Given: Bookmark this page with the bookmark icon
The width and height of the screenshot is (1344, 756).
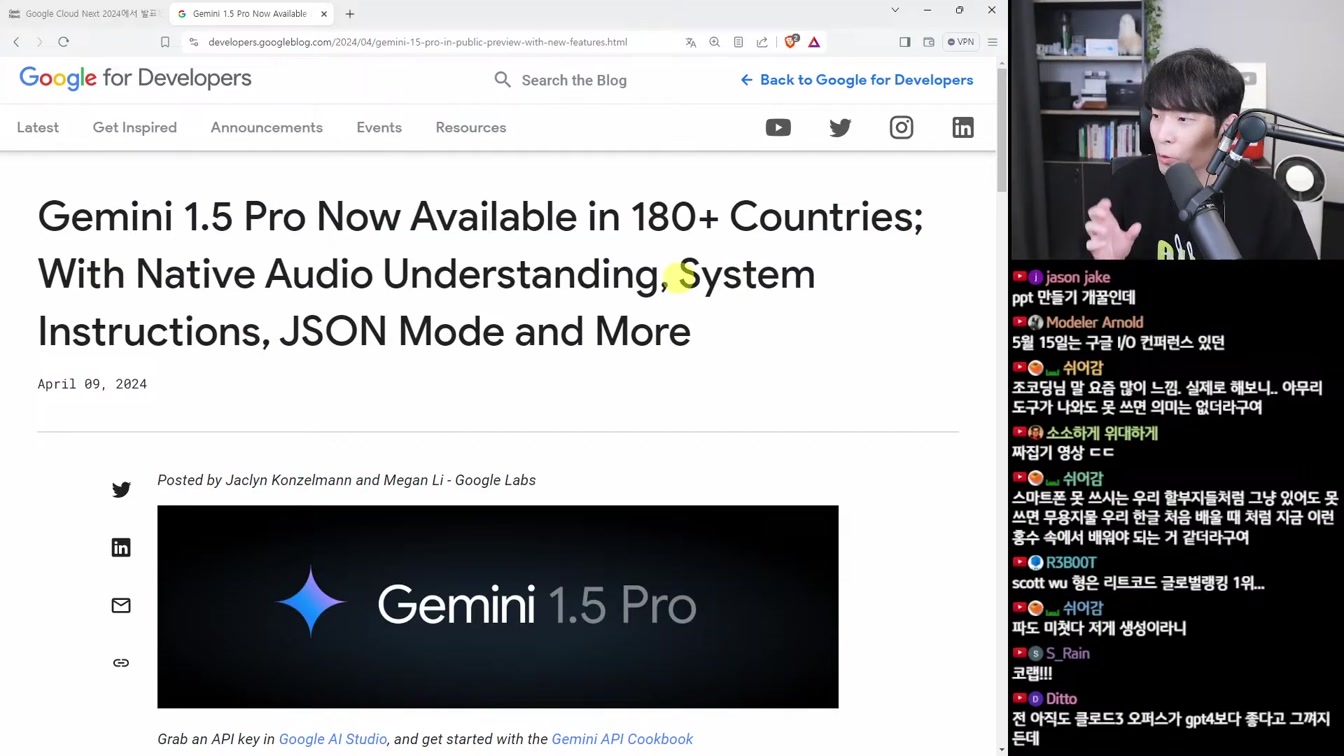Looking at the screenshot, I should click(165, 42).
